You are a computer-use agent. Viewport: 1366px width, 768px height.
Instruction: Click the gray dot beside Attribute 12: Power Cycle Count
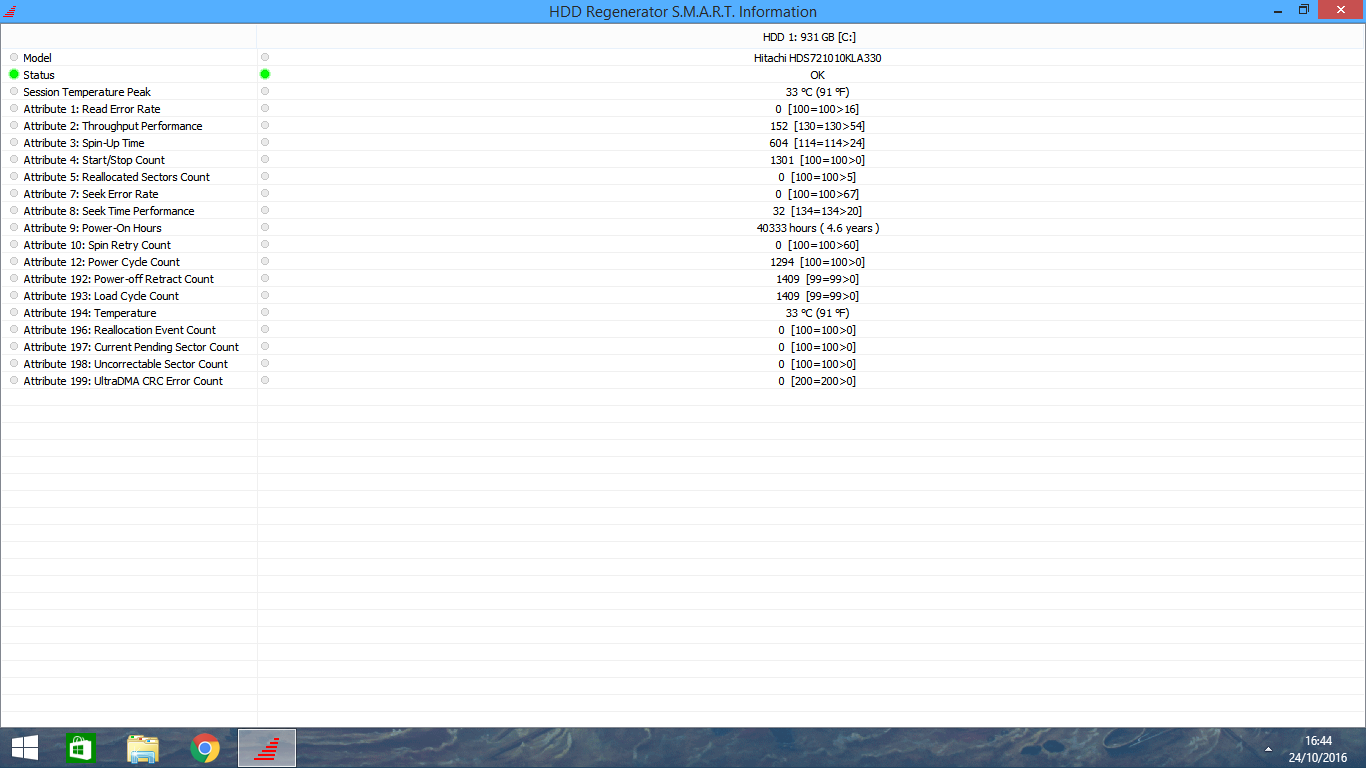pos(14,261)
